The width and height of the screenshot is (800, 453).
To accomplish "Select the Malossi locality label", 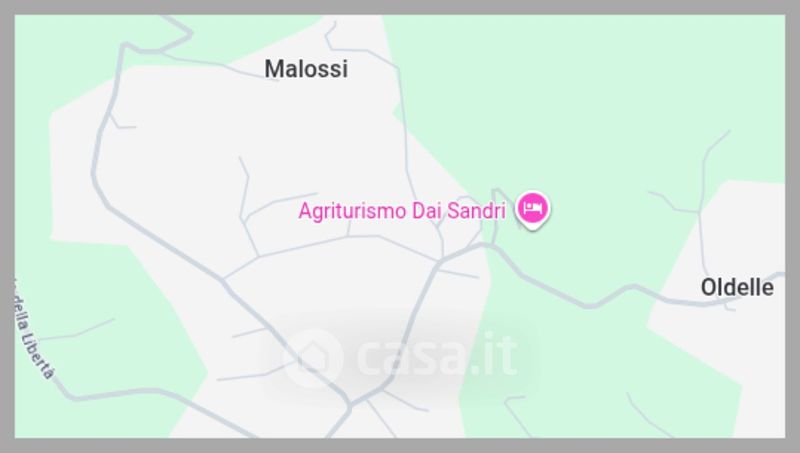I will [306, 69].
